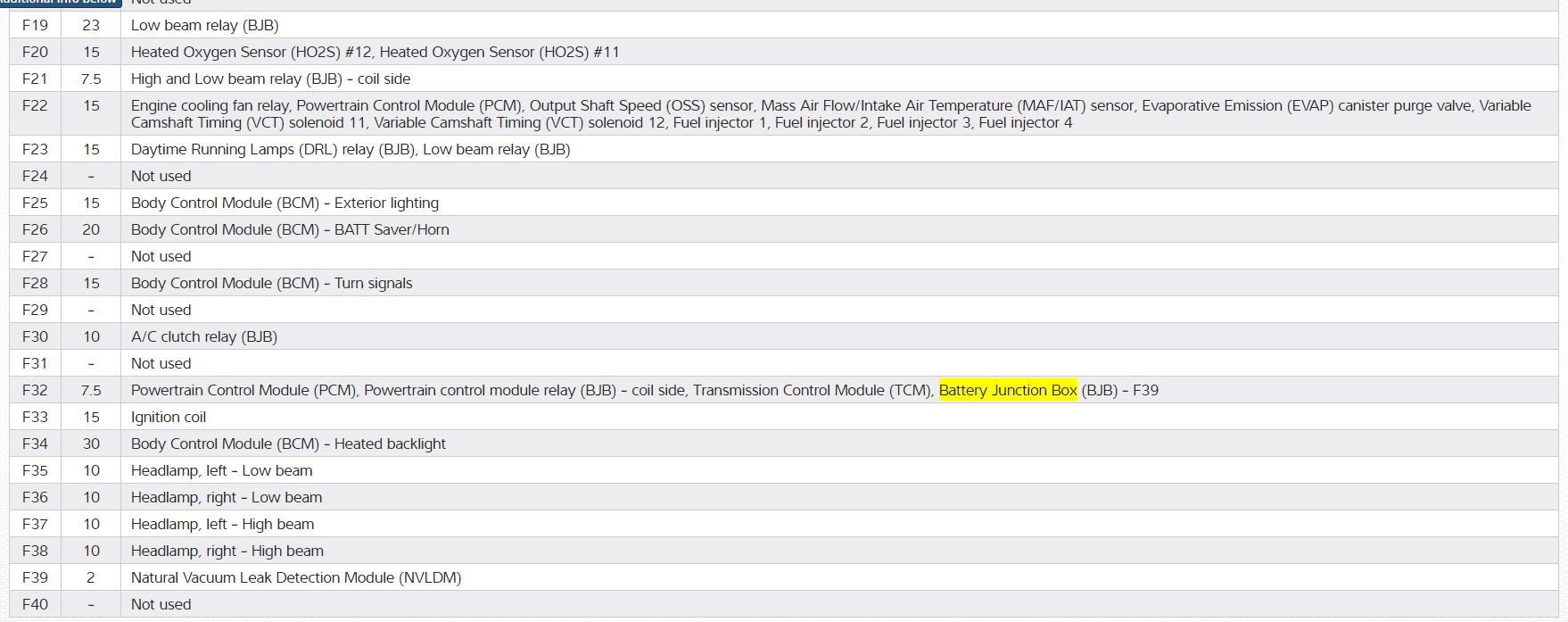Image resolution: width=1568 pixels, height=622 pixels.
Task: Select the Heated Oxygen Sensor description text
Action: click(x=375, y=52)
